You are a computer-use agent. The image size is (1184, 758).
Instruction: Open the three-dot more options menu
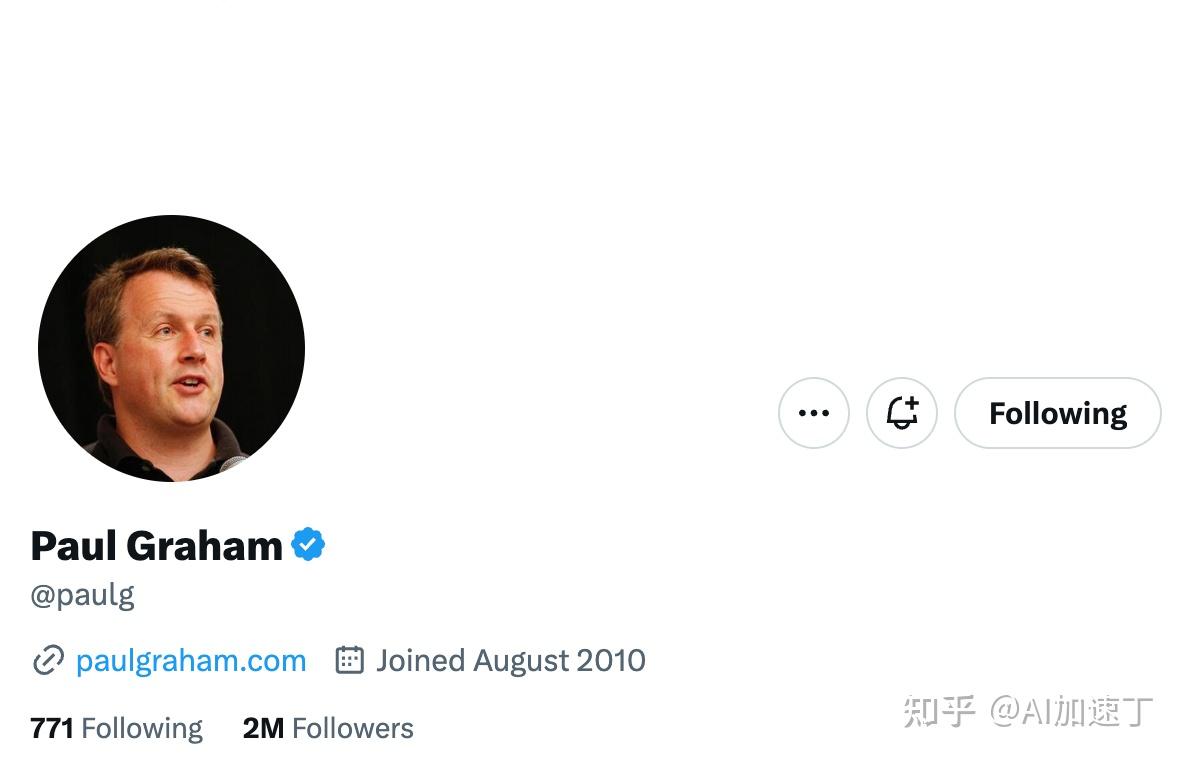[813, 413]
